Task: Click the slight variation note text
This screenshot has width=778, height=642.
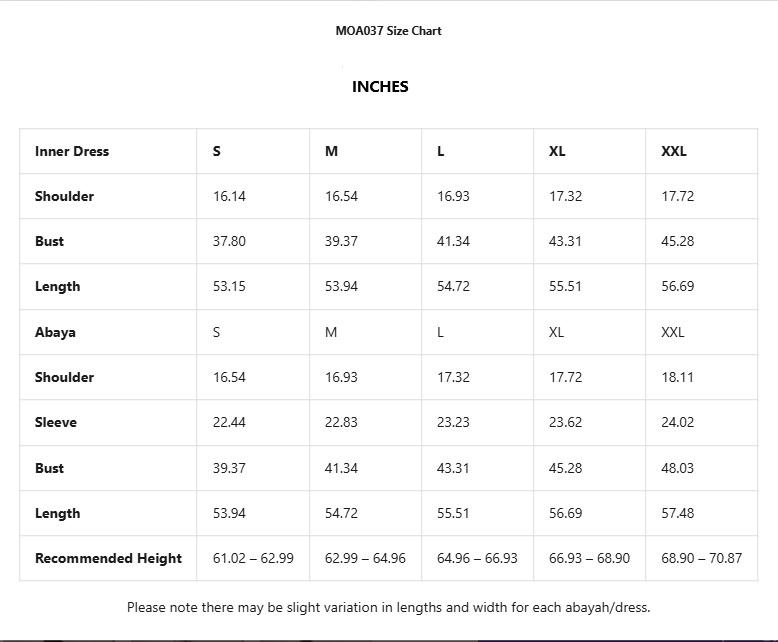Action: (x=388, y=607)
